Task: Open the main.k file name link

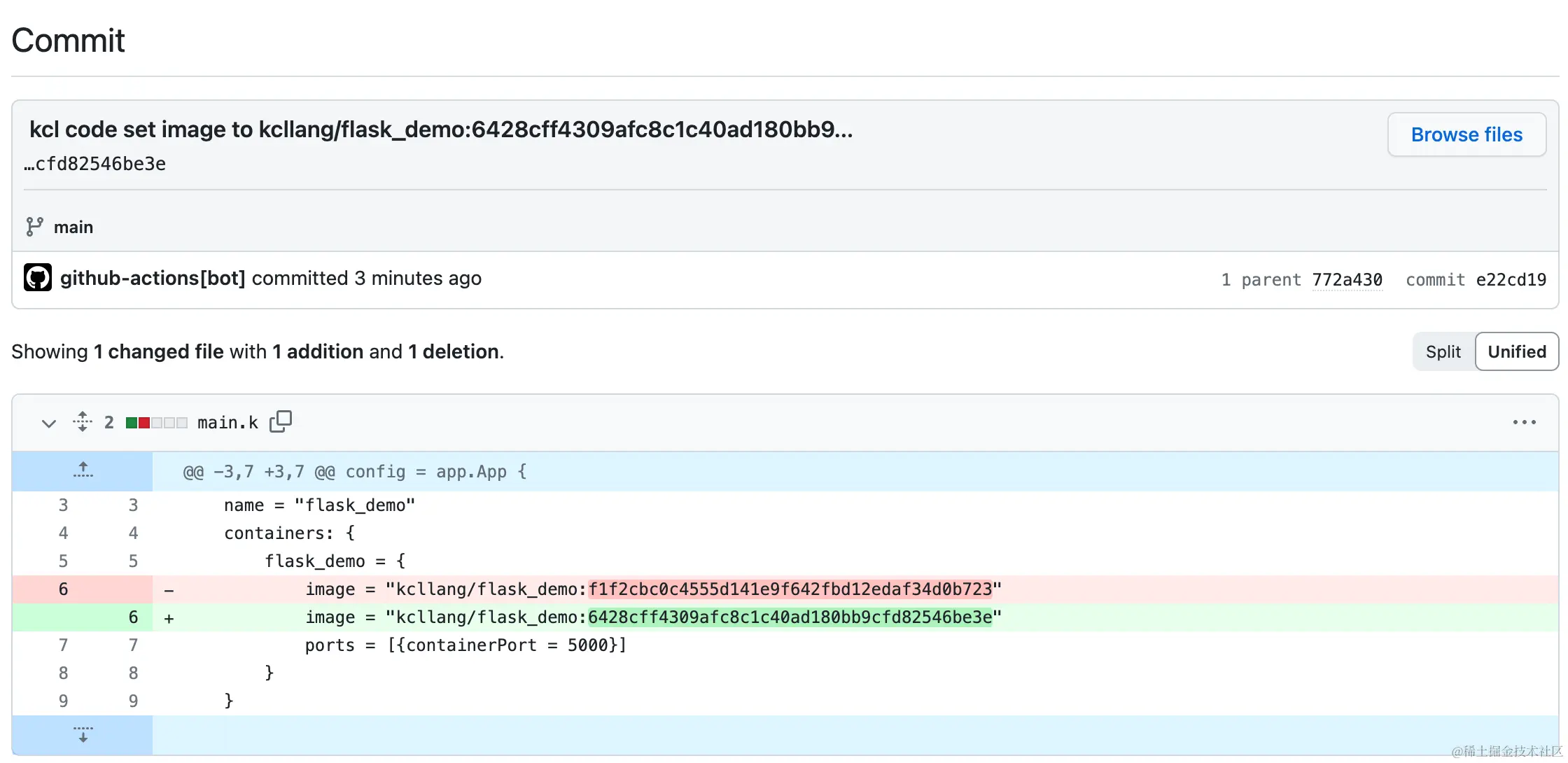Action: coord(227,422)
